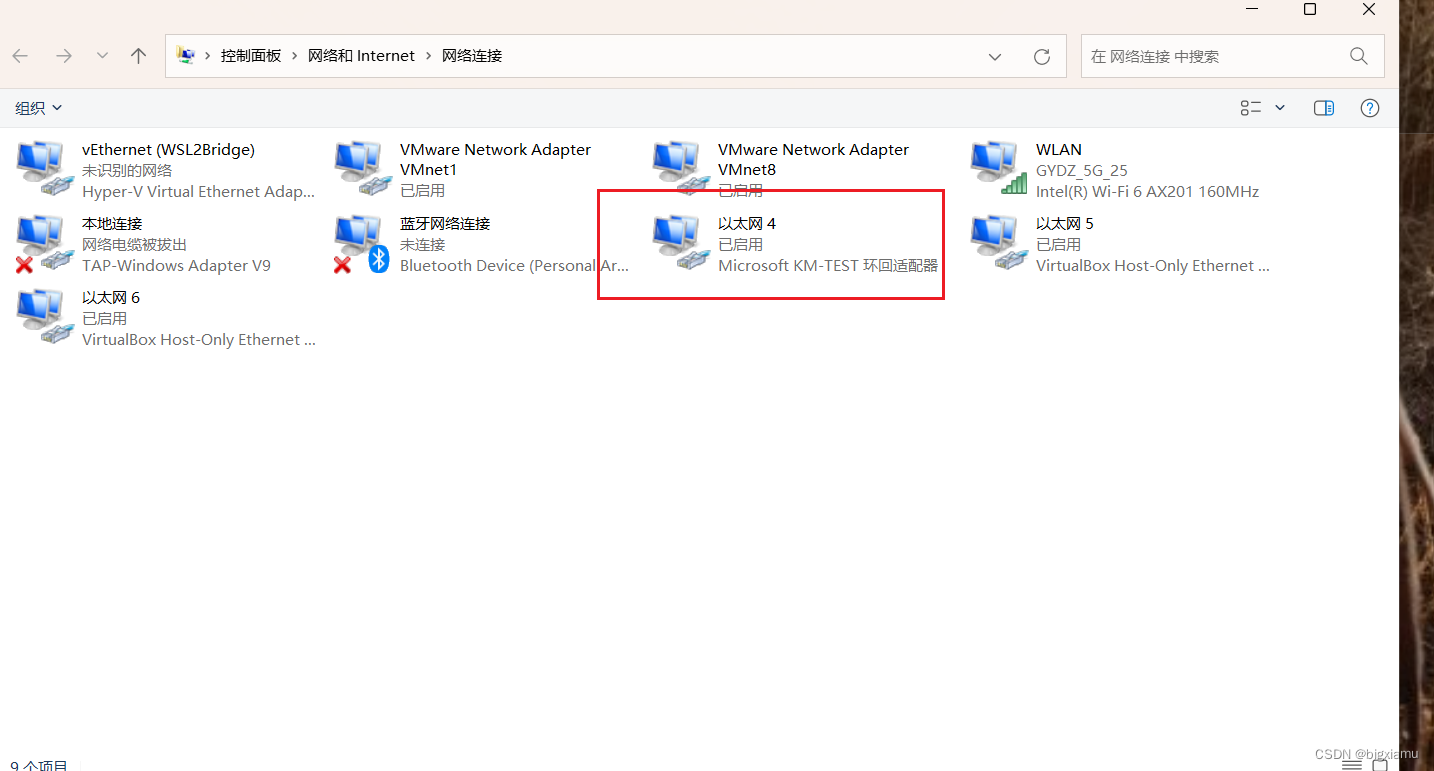Screen dimensions: 1434x771
Task: Expand the address bar history dropdown
Action: click(995, 57)
